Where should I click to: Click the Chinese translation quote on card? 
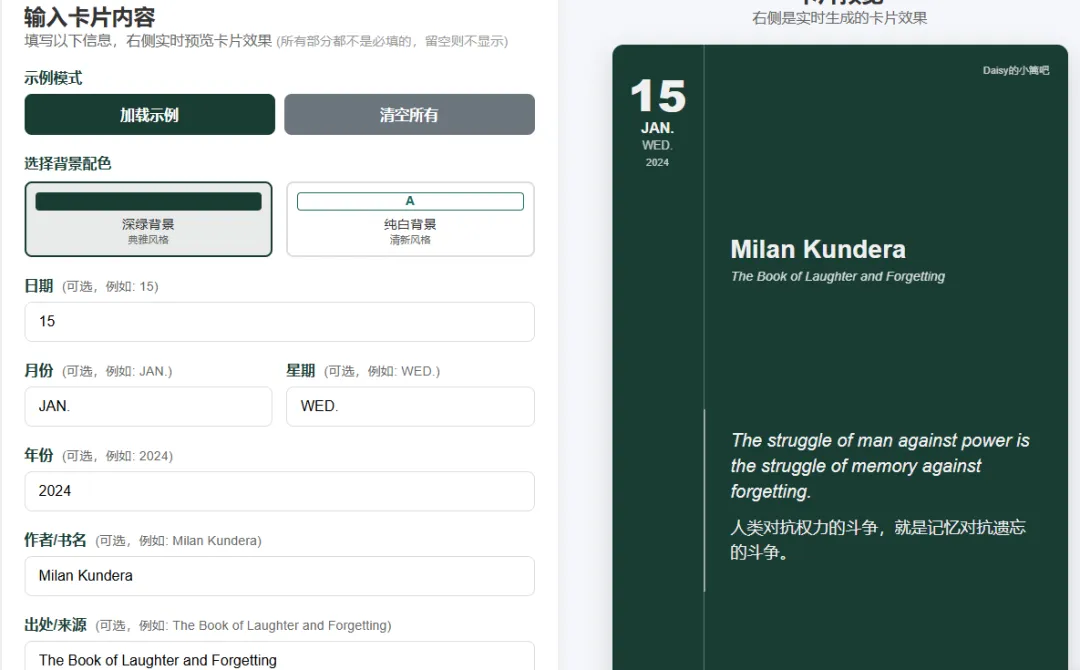click(878, 540)
